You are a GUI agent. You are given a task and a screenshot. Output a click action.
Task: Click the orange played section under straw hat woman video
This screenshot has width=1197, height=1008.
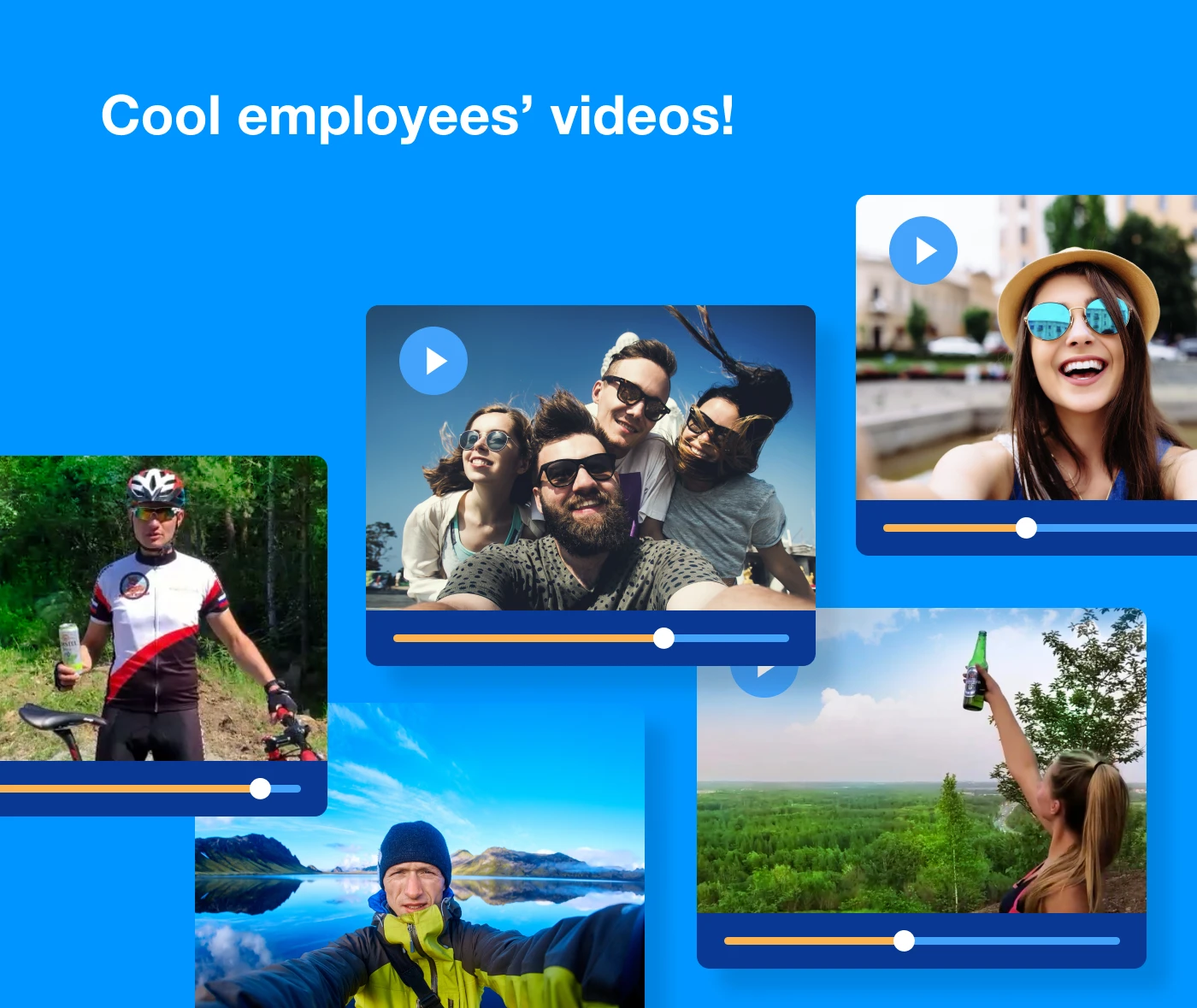pyautogui.click(x=949, y=528)
